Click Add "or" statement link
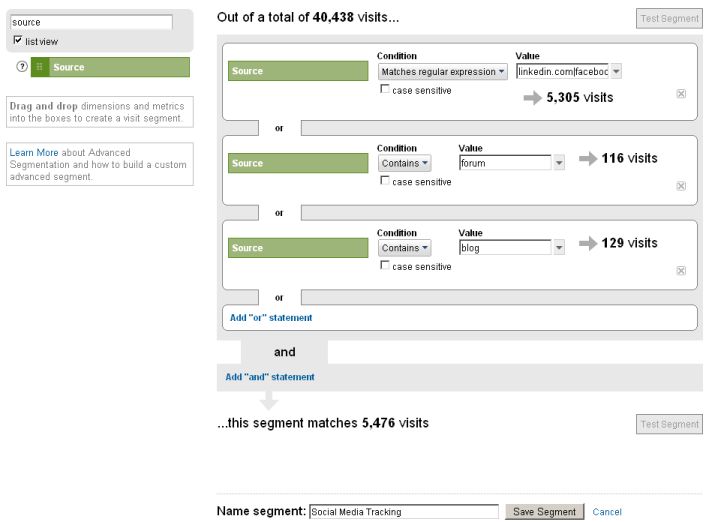The height and width of the screenshot is (522, 706). (x=271, y=318)
